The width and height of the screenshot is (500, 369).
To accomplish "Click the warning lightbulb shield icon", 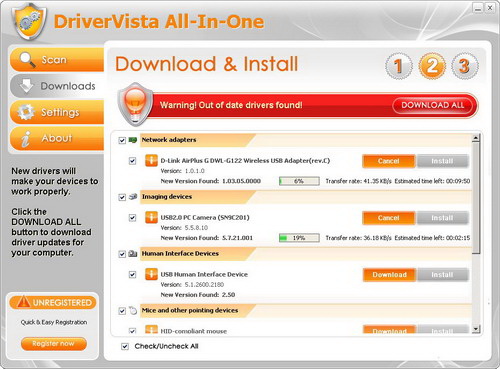I will (135, 104).
